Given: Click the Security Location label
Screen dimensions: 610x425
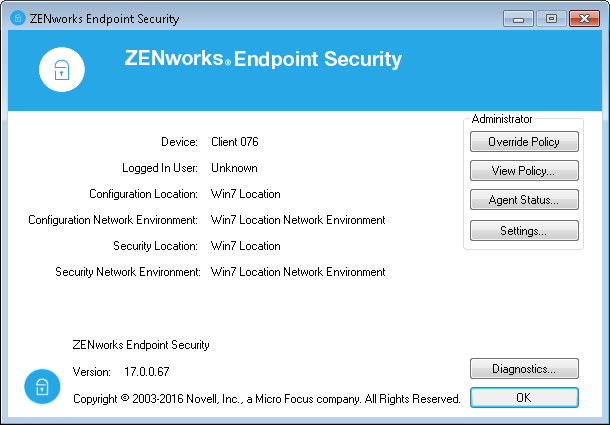Looking at the screenshot, I should 156,246.
